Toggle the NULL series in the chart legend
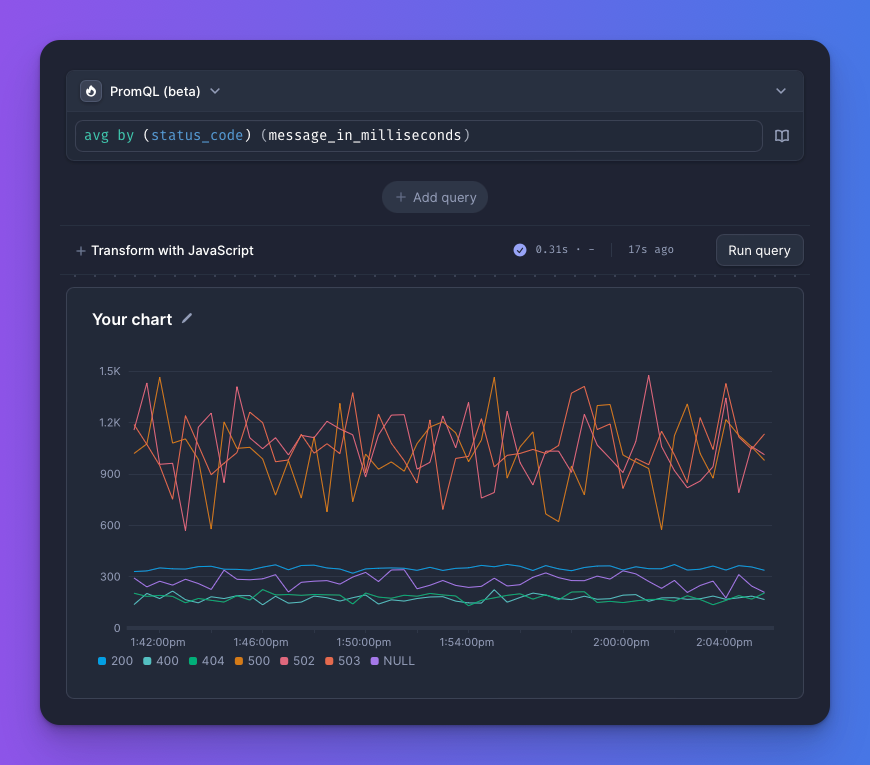Viewport: 870px width, 765px height. 392,660
